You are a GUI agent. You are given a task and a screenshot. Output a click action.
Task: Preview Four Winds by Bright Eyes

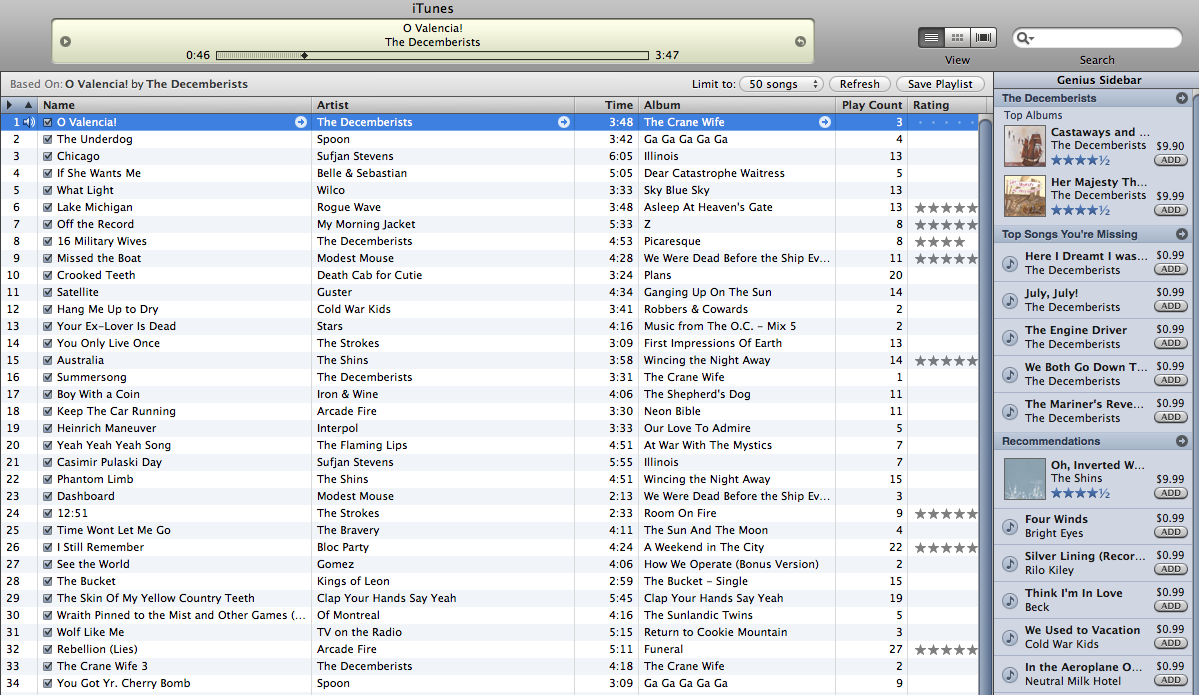1010,526
